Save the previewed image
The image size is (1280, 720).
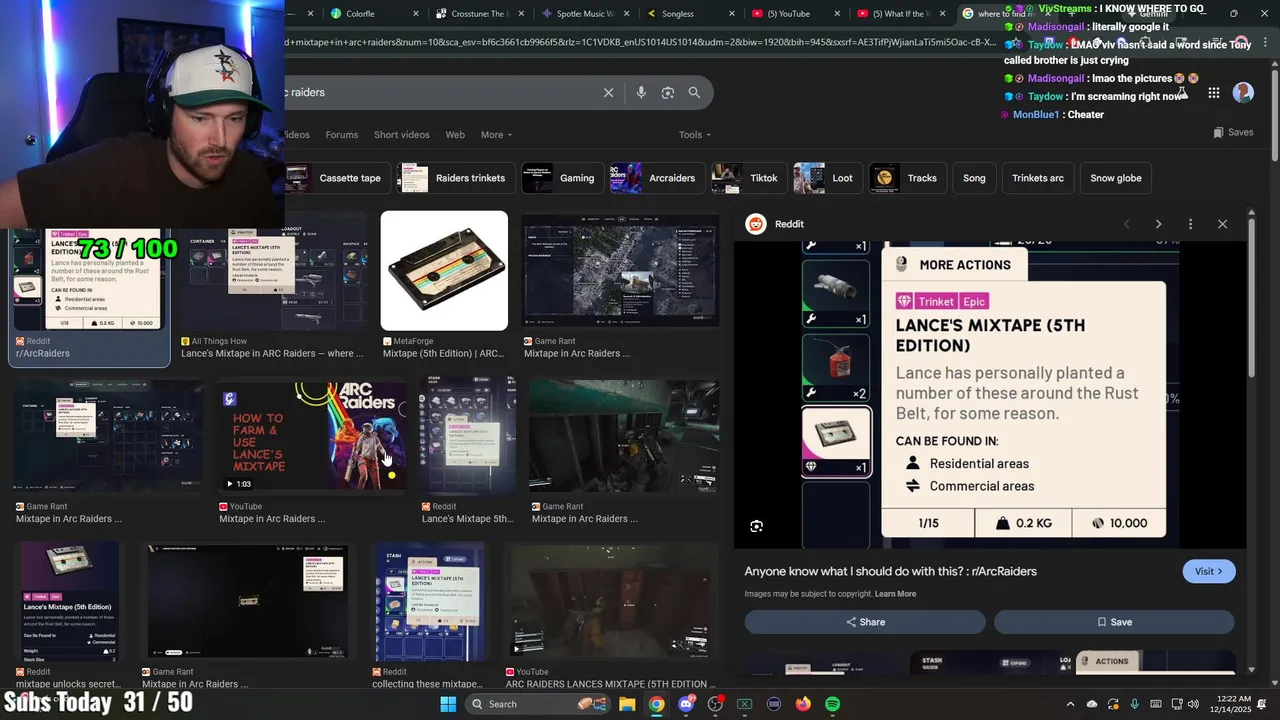click(x=1114, y=622)
